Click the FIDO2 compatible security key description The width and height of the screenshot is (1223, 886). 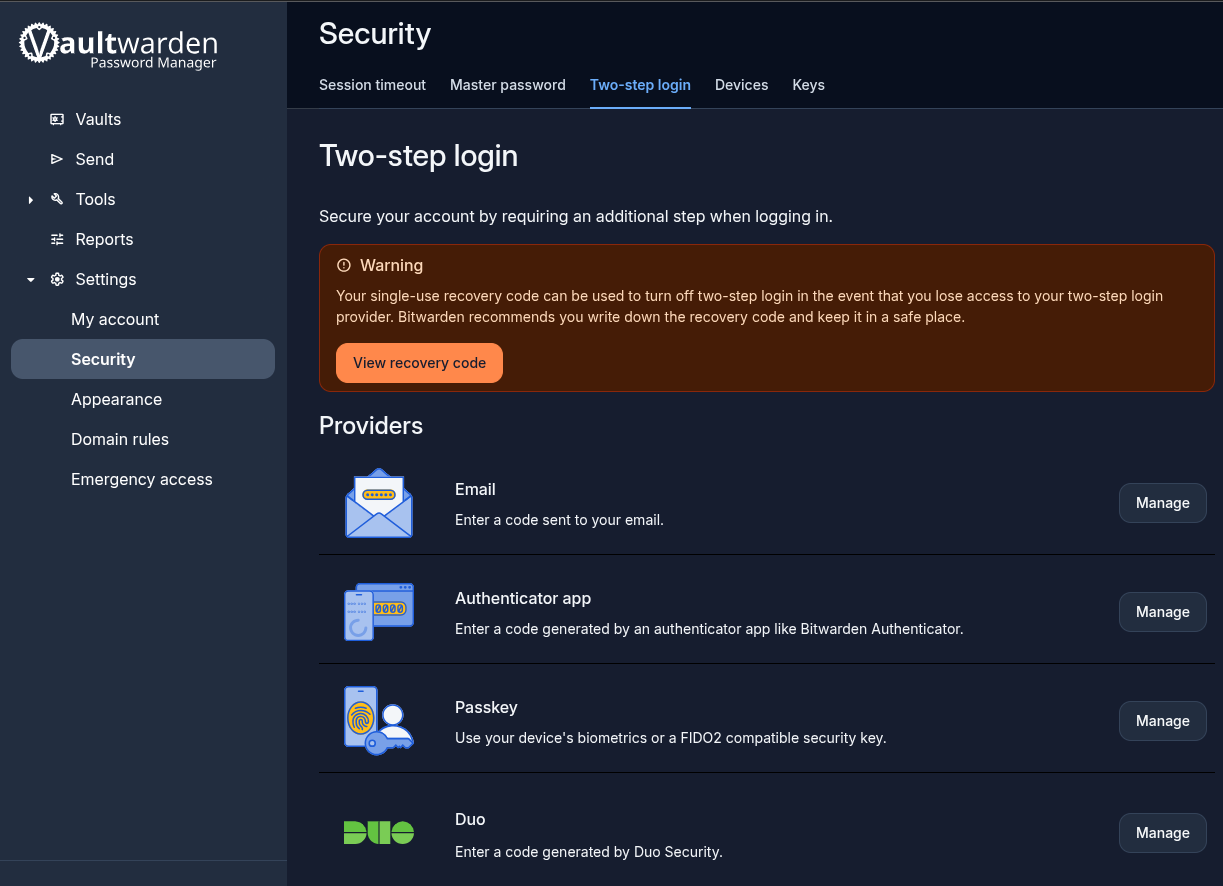click(671, 738)
